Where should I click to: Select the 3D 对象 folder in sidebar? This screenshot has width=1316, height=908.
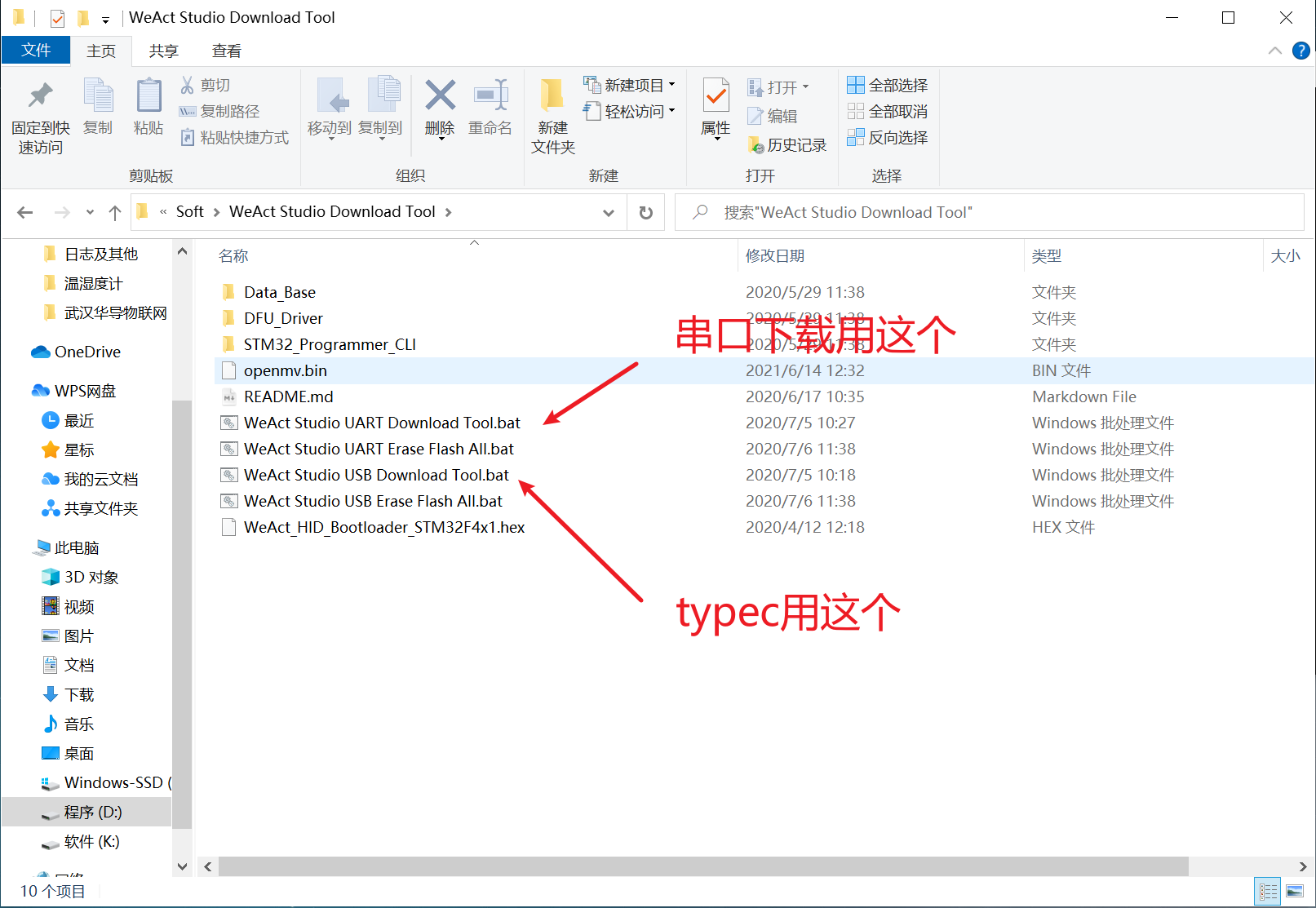pyautogui.click(x=91, y=577)
